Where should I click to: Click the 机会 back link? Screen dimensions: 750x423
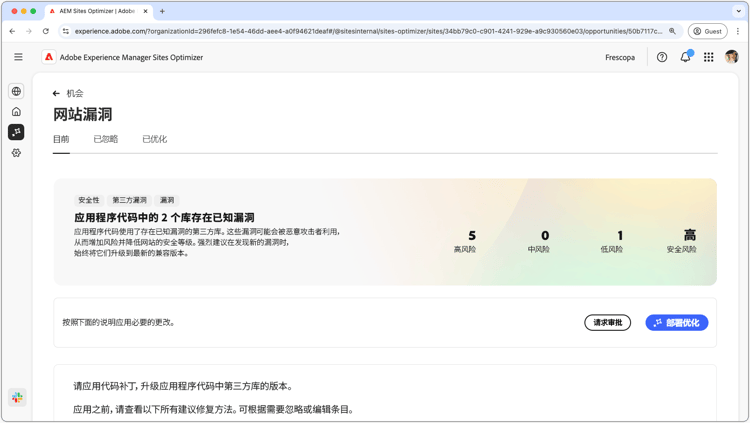[75, 93]
